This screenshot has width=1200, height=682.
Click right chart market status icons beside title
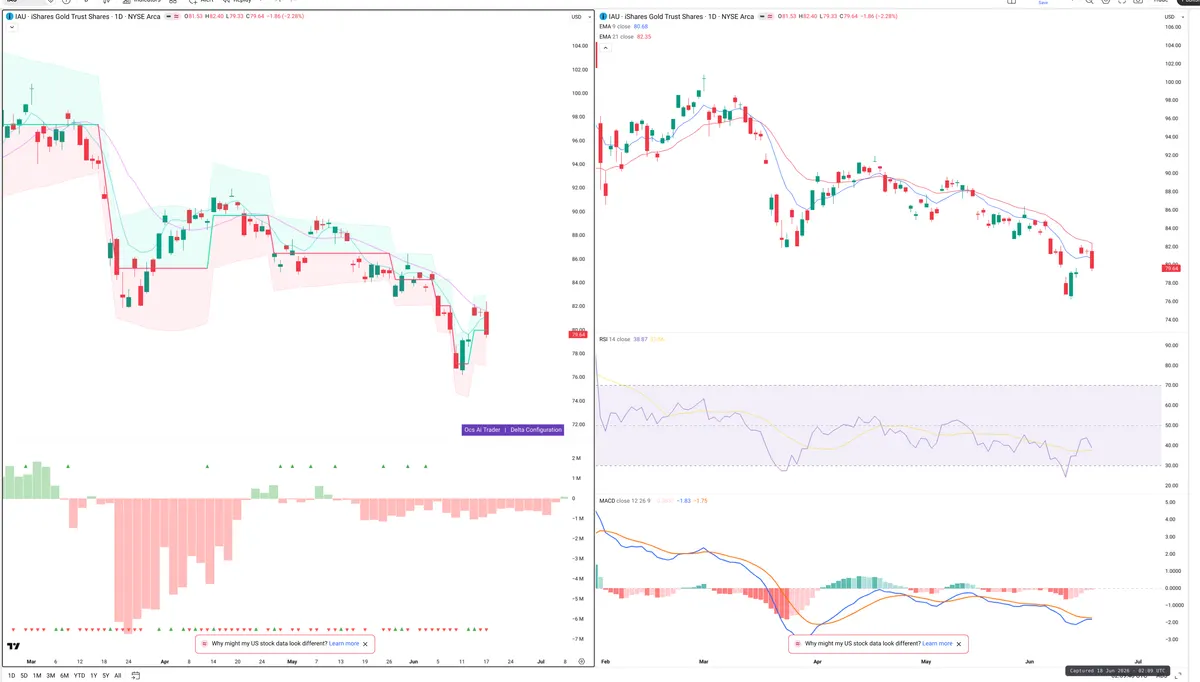point(767,17)
